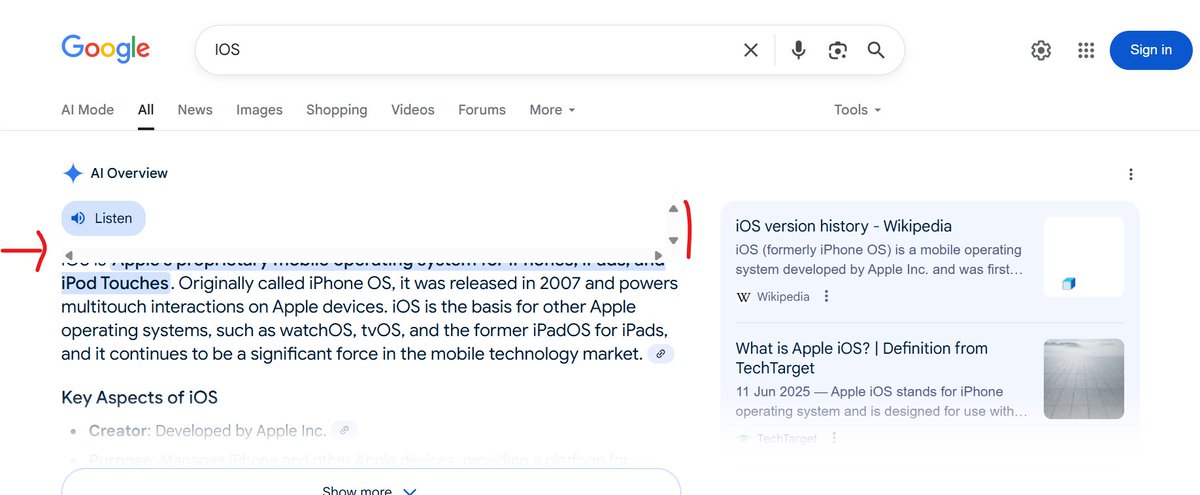1200x495 pixels.
Task: Click the TechTarget result thumbnail image
Action: click(x=1084, y=379)
